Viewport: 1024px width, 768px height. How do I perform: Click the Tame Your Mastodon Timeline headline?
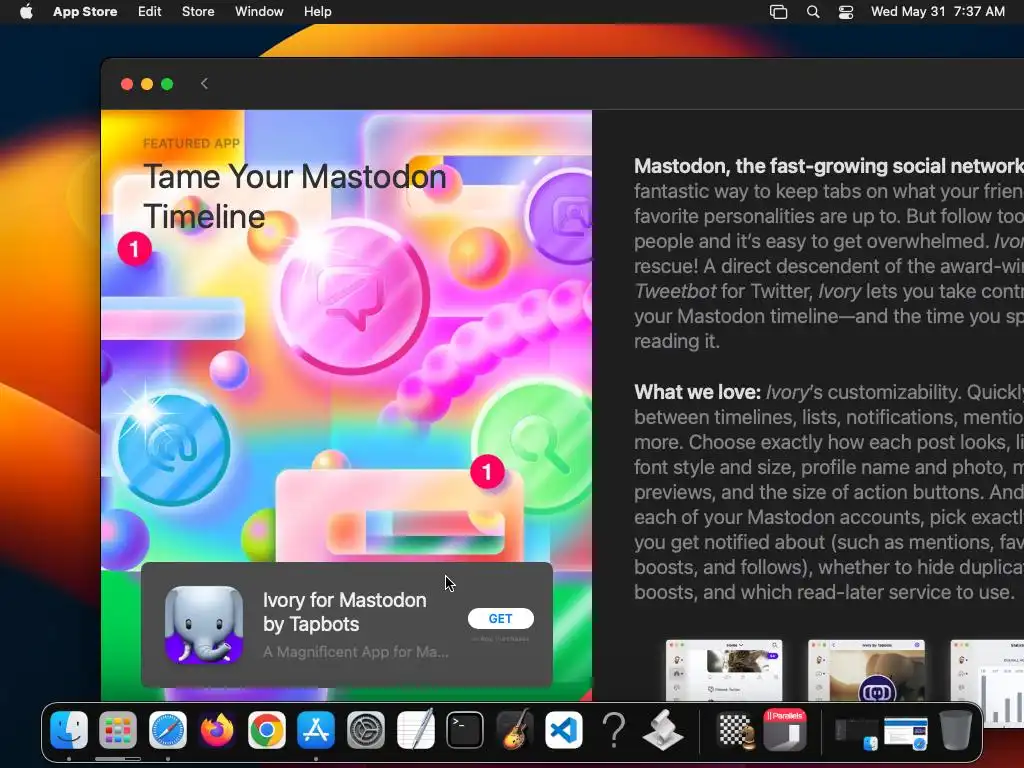click(x=295, y=196)
